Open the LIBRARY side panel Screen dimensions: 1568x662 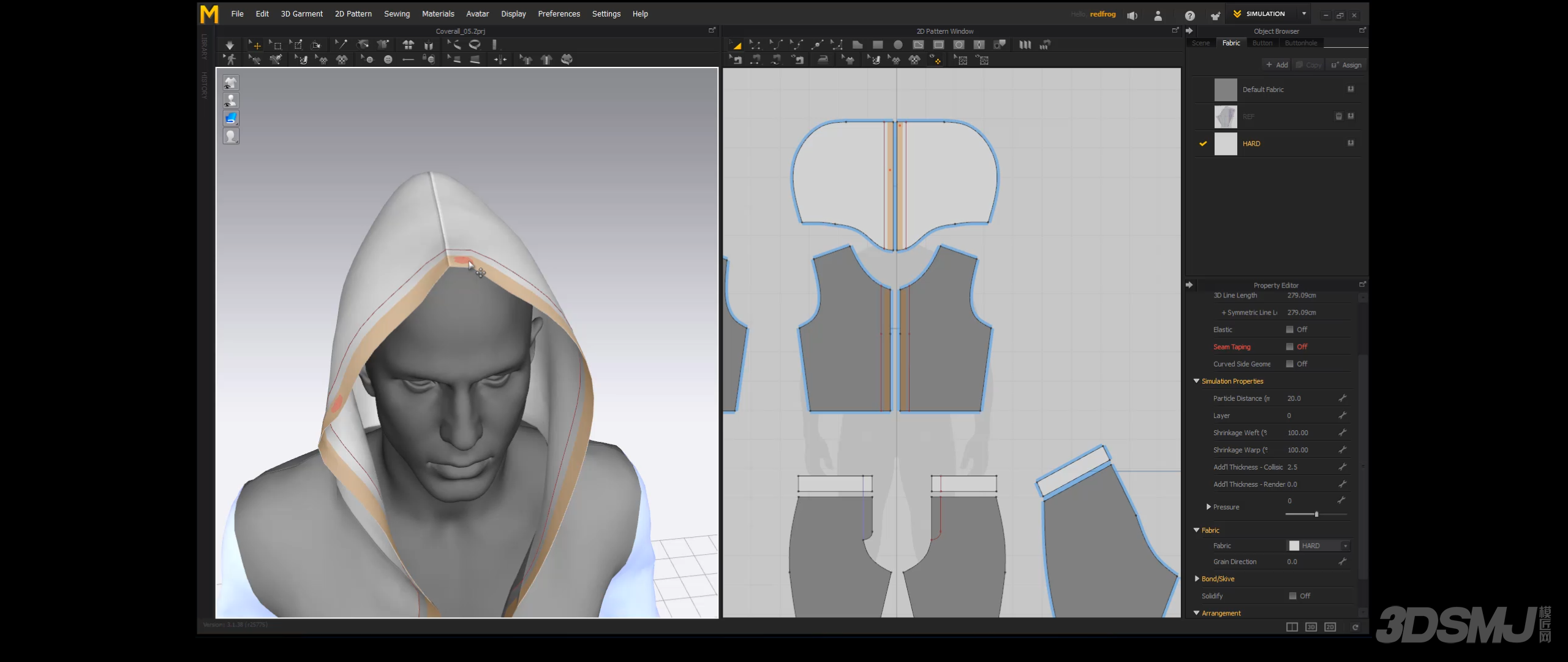point(205,47)
